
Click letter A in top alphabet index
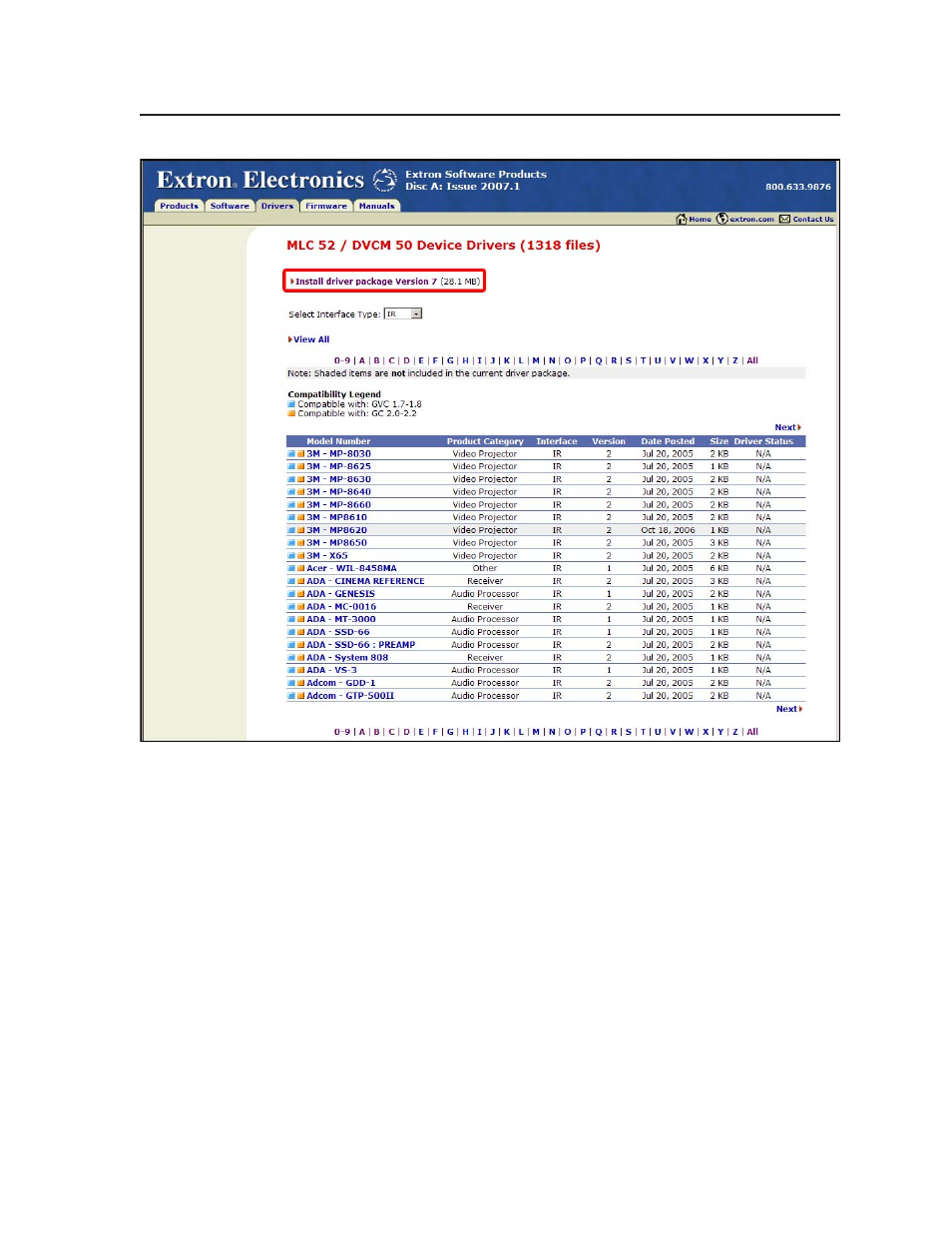[x=362, y=360]
